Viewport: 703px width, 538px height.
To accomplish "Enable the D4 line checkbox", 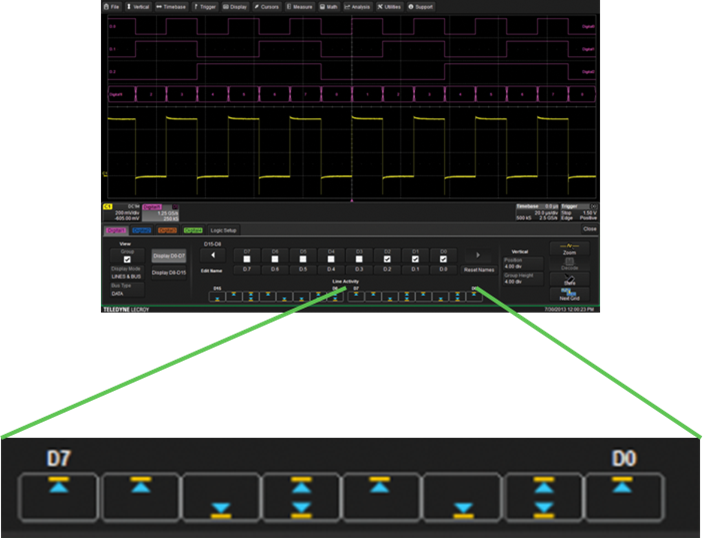I will point(331,259).
